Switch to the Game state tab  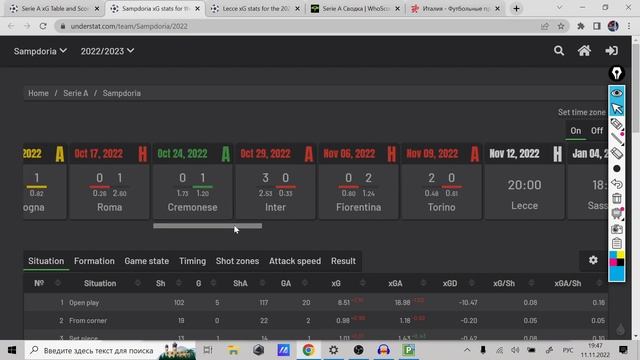pyautogui.click(x=147, y=261)
